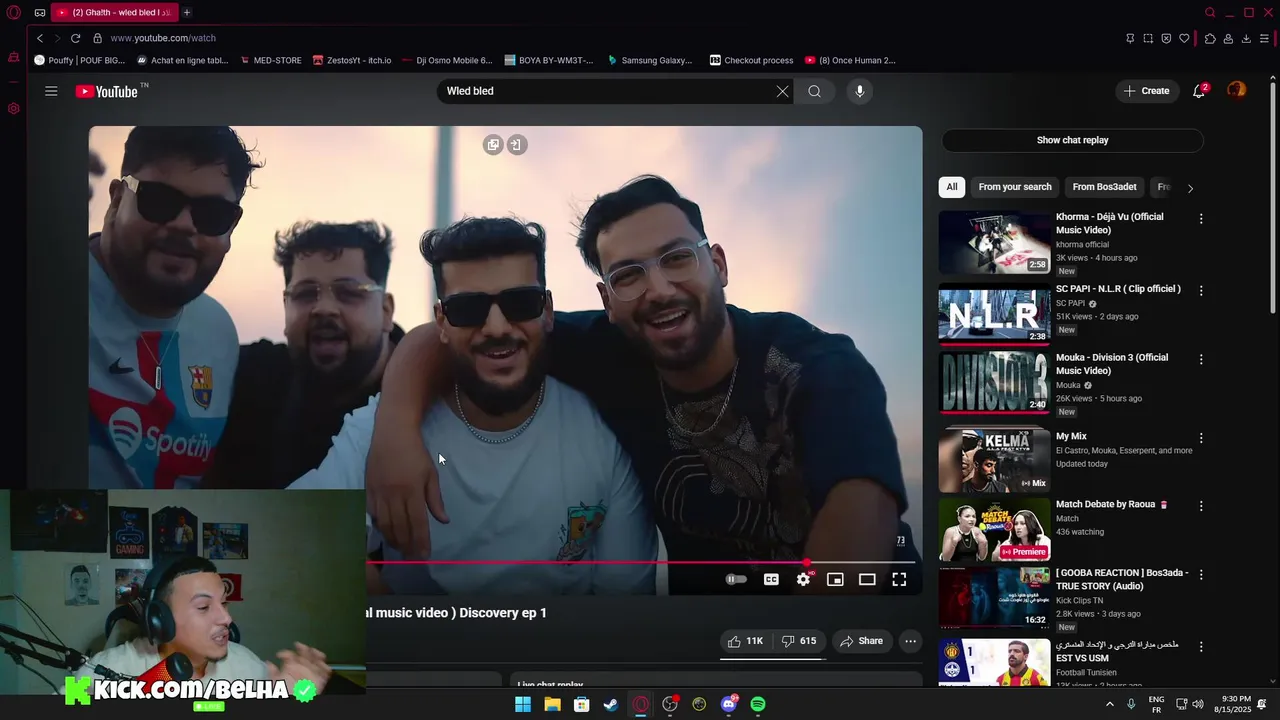This screenshot has width=1280, height=720.
Task: Open video player settings gear
Action: click(803, 579)
